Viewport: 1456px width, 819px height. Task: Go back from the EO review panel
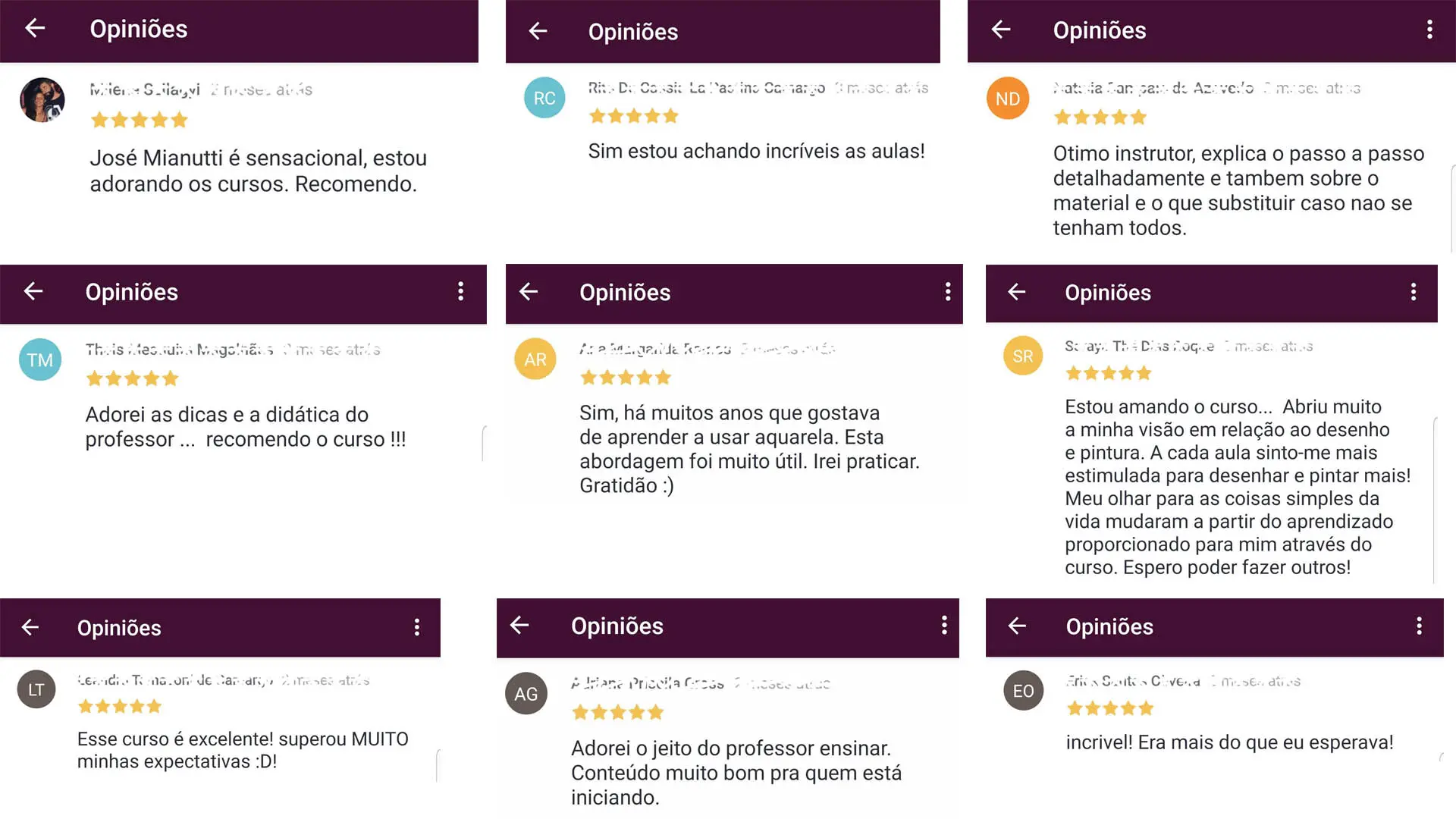pyautogui.click(x=1017, y=626)
